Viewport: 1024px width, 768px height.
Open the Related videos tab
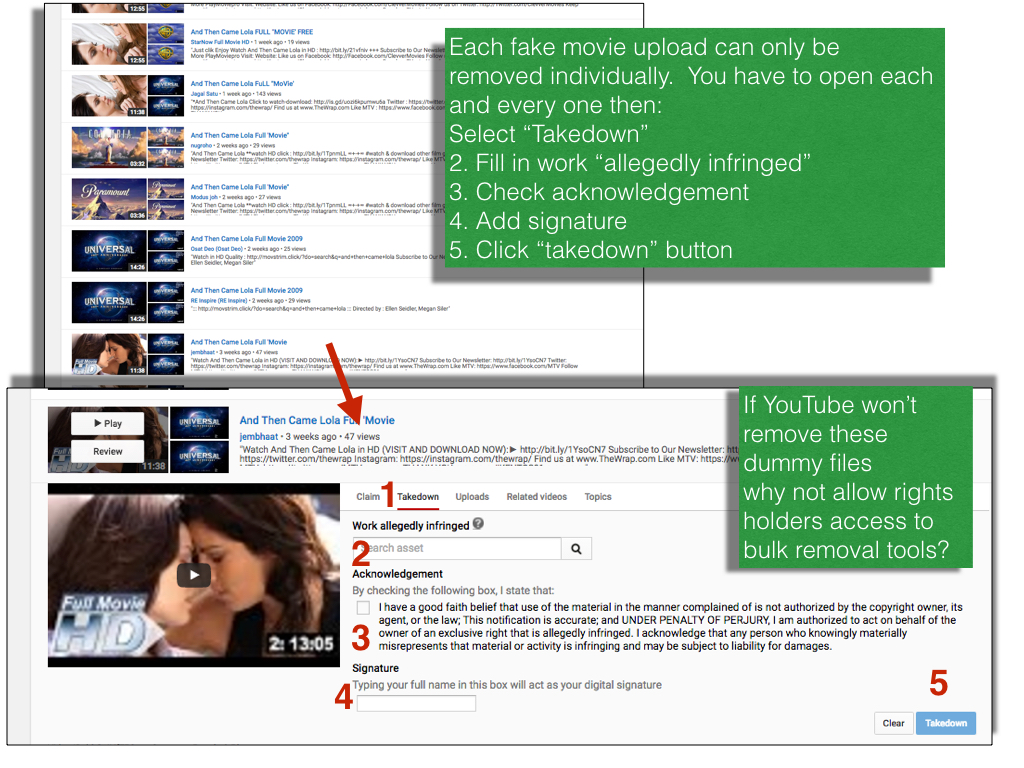537,497
